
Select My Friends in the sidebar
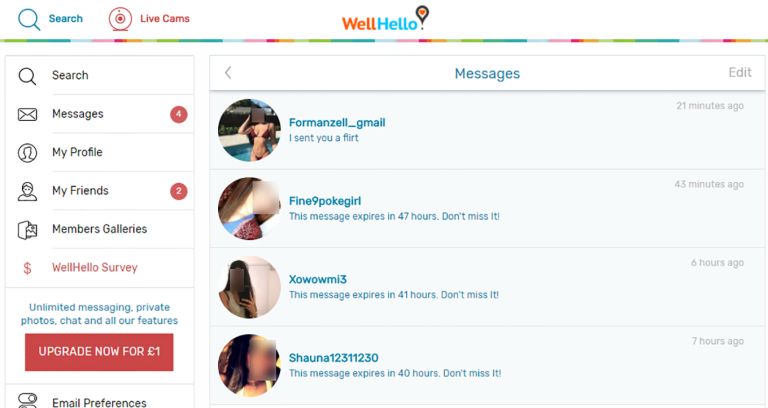pyautogui.click(x=100, y=191)
